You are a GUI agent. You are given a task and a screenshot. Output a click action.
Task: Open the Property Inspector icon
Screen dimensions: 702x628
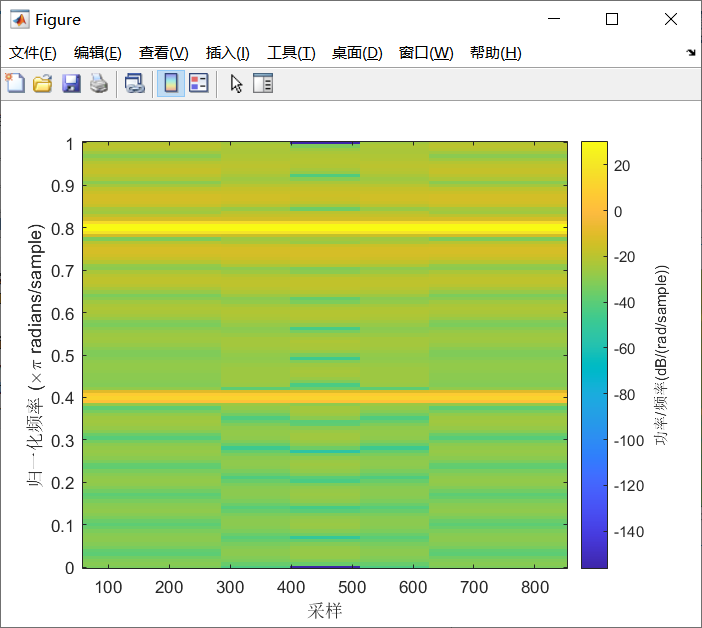coord(263,84)
